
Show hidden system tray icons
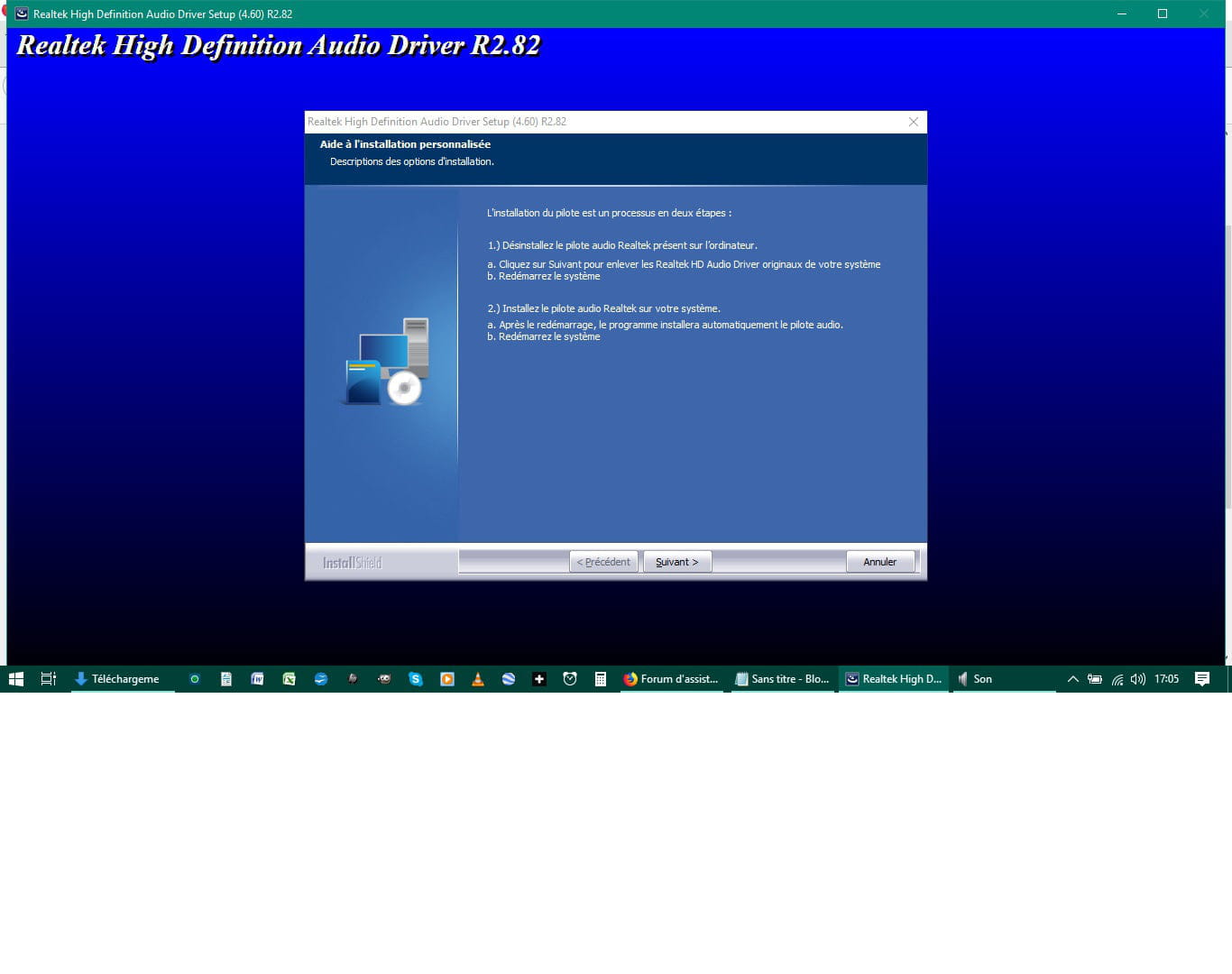coord(1072,679)
